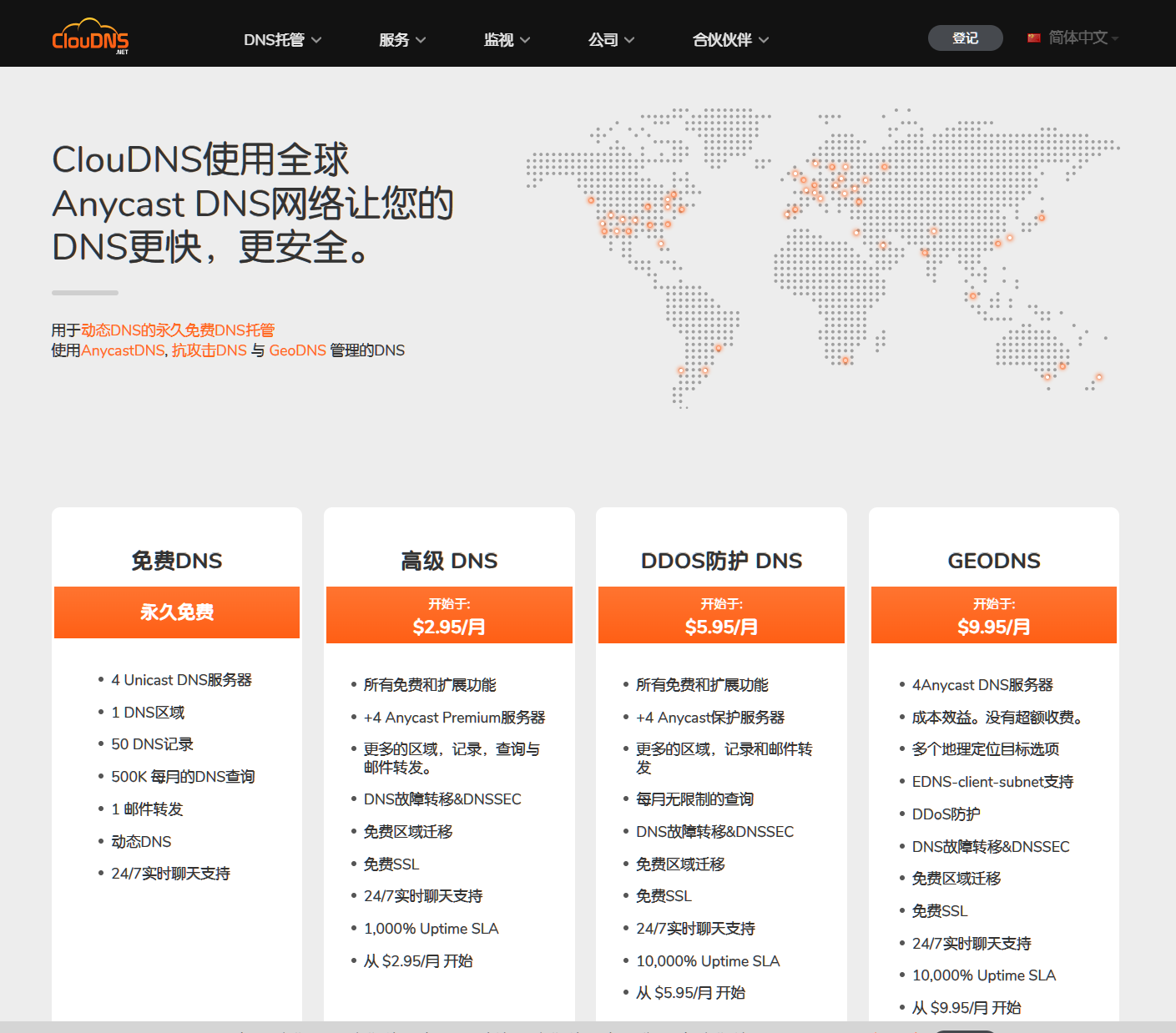Open the 合伙伙伴 menu item

pyautogui.click(x=730, y=40)
